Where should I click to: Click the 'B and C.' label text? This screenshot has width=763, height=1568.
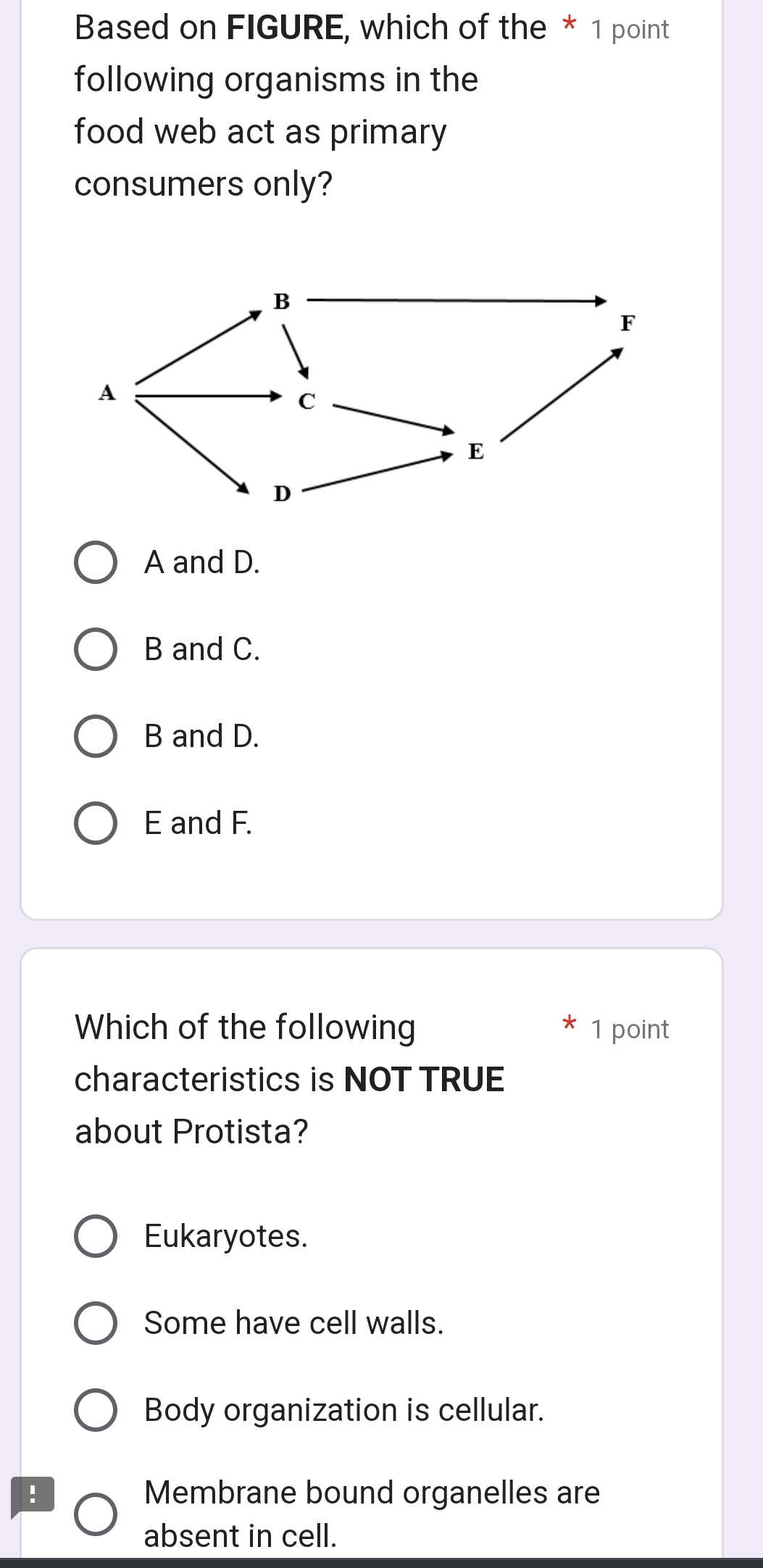(201, 649)
